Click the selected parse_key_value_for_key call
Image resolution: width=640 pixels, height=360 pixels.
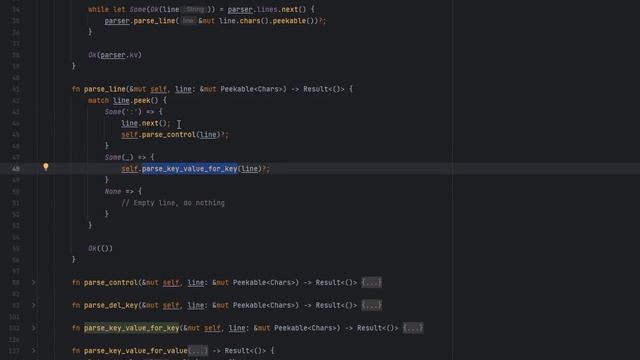click(189, 169)
